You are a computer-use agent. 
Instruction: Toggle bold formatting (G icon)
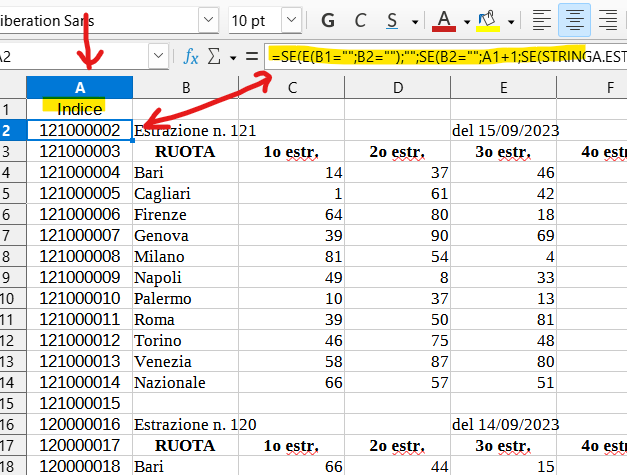328,20
